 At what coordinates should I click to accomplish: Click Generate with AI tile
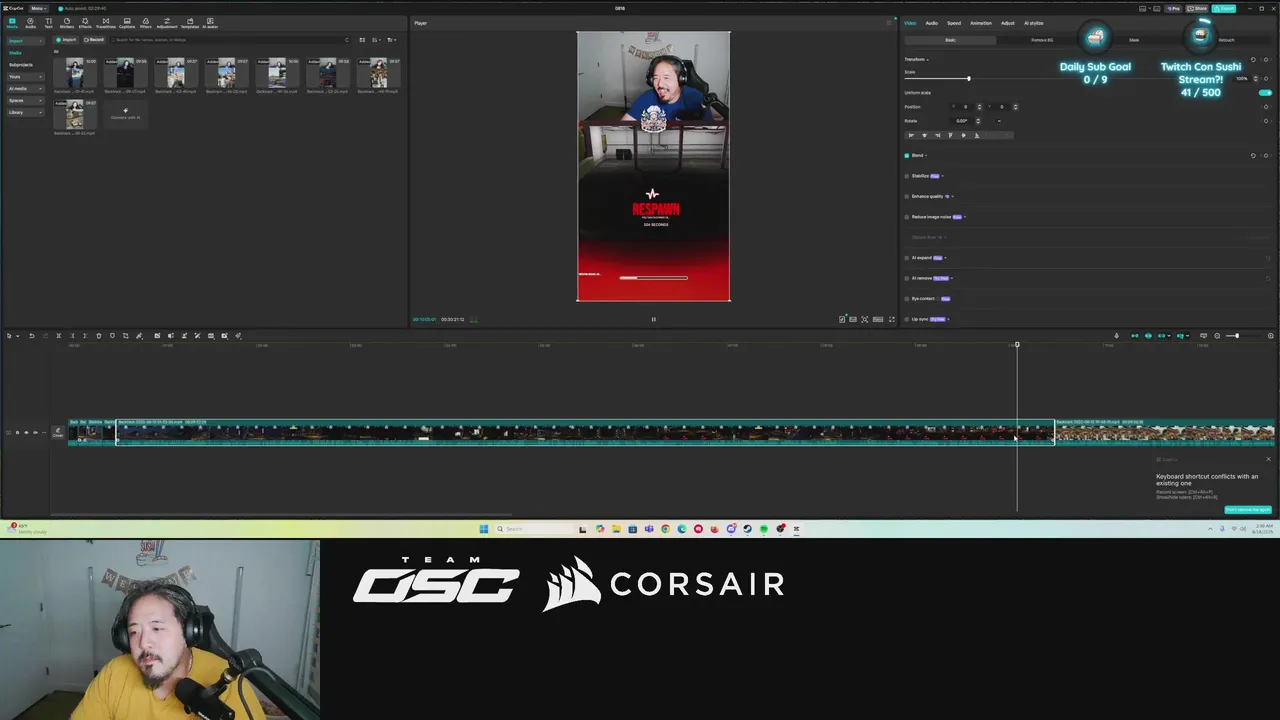point(125,113)
